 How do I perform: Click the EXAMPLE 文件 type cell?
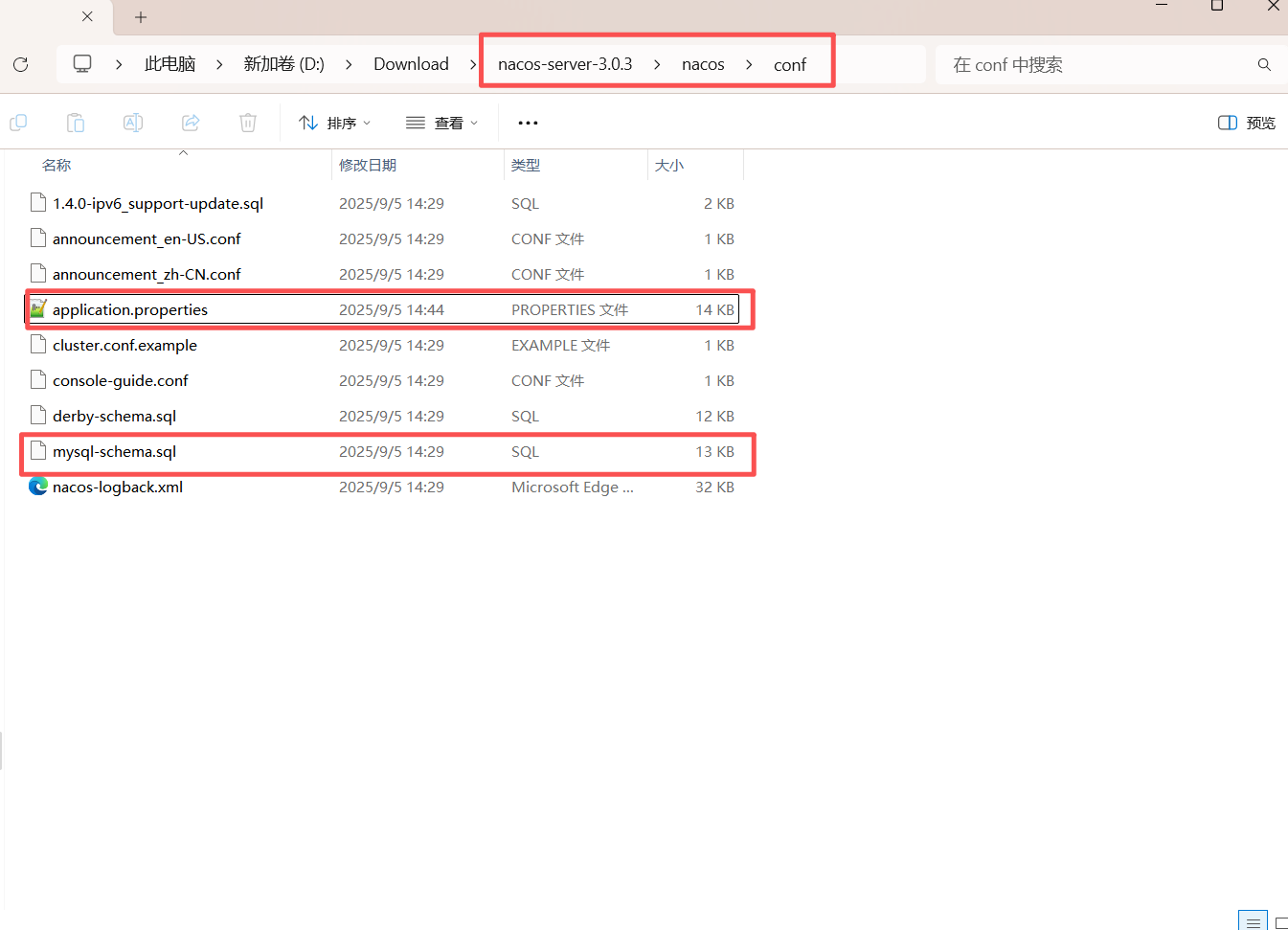[560, 345]
